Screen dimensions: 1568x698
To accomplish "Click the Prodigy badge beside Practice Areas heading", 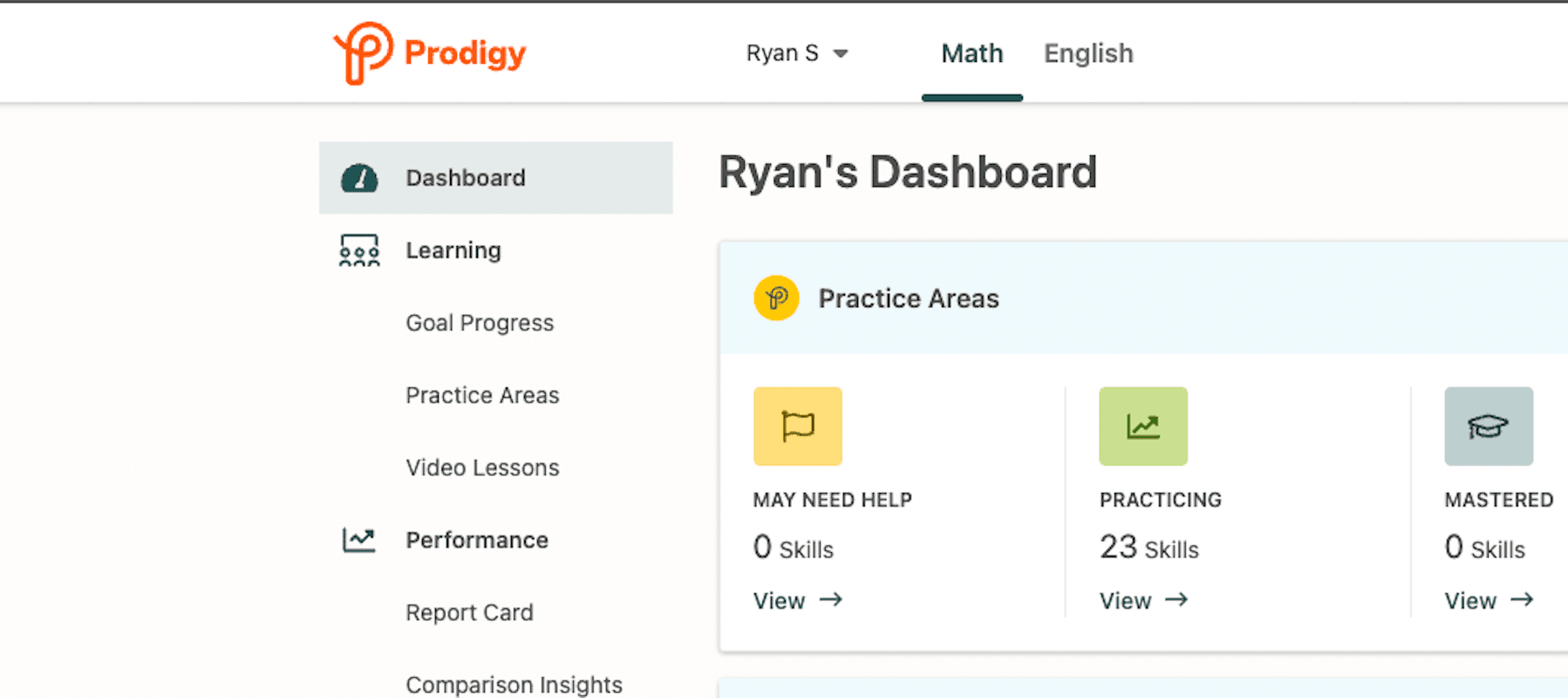I will pyautogui.click(x=776, y=298).
